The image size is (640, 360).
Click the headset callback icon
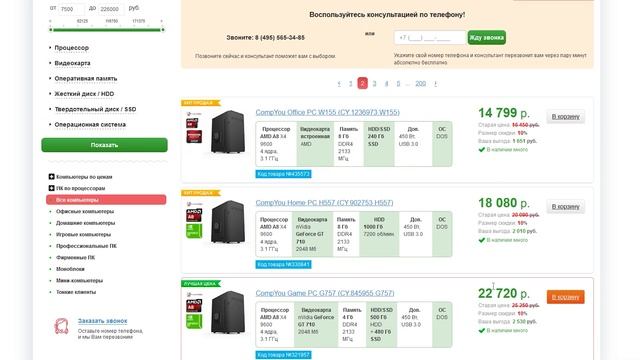(62, 327)
